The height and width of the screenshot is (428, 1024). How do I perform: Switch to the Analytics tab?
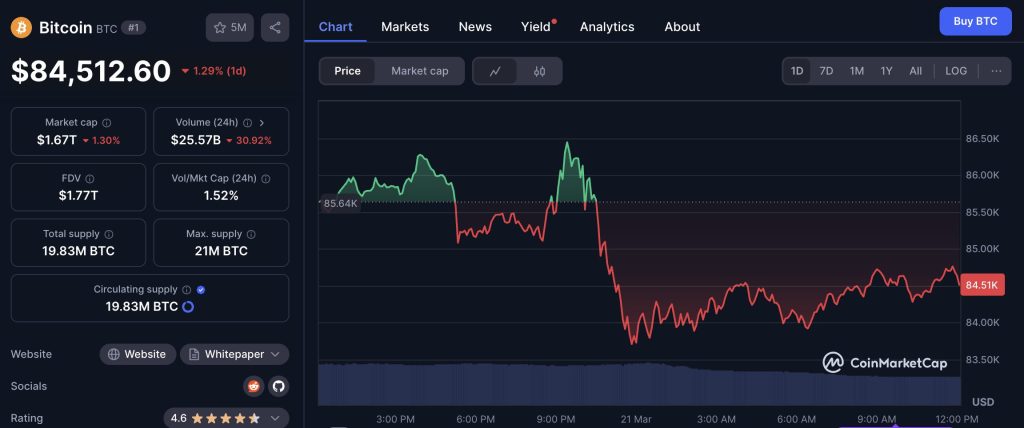607,27
